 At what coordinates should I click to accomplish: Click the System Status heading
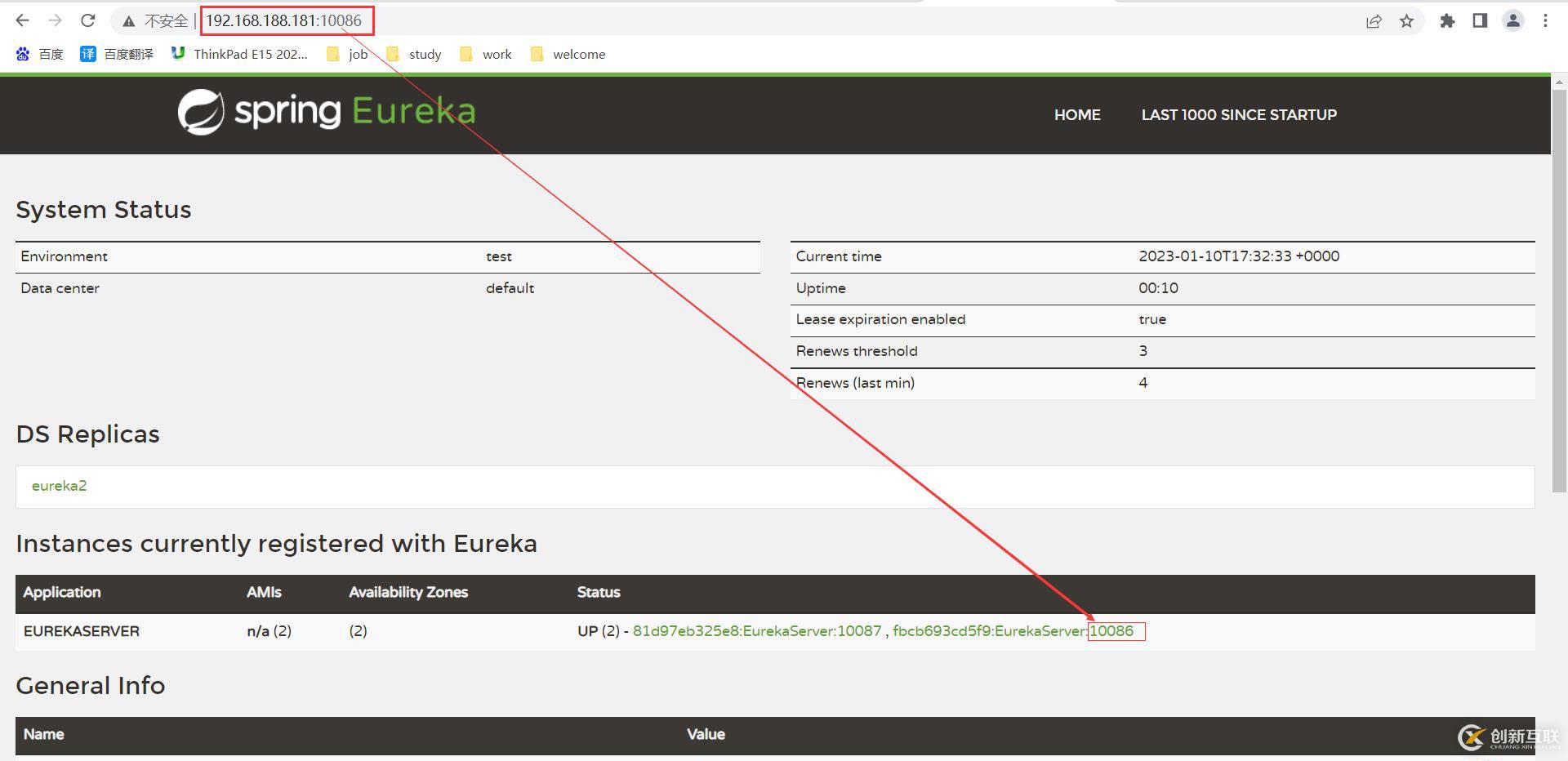tap(104, 210)
